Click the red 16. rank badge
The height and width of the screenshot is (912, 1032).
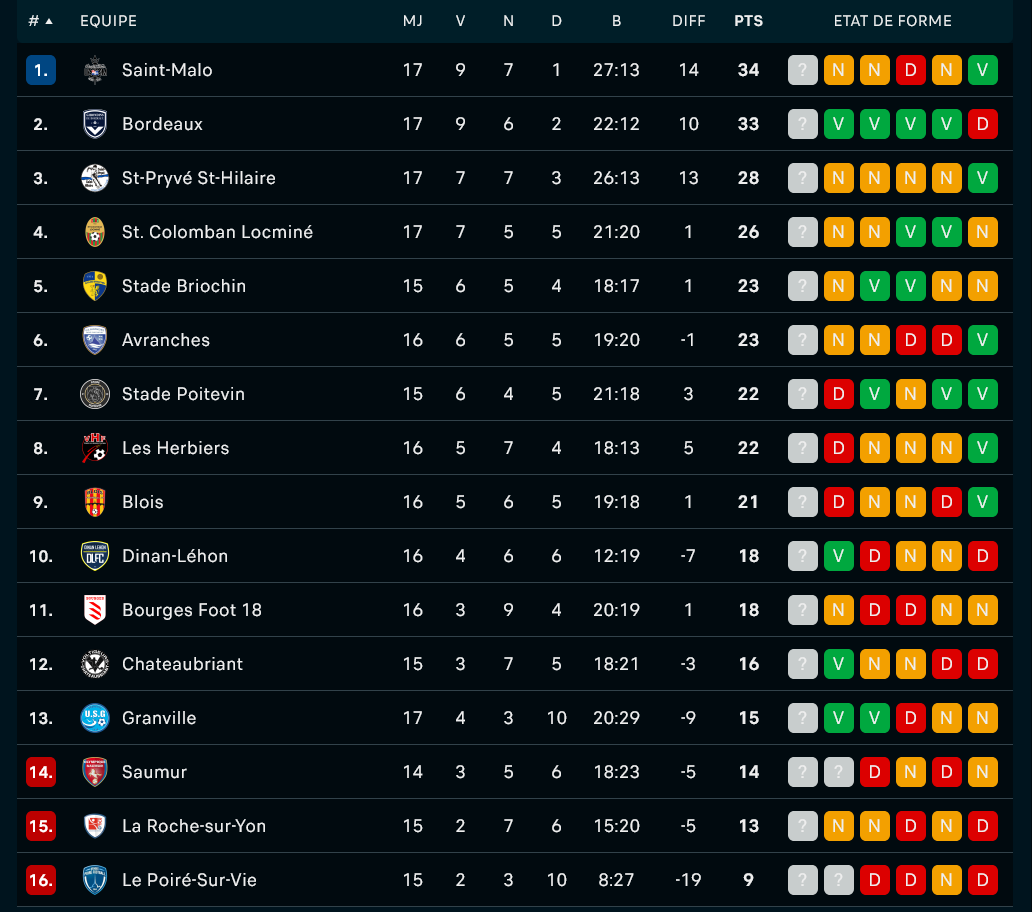pos(41,880)
